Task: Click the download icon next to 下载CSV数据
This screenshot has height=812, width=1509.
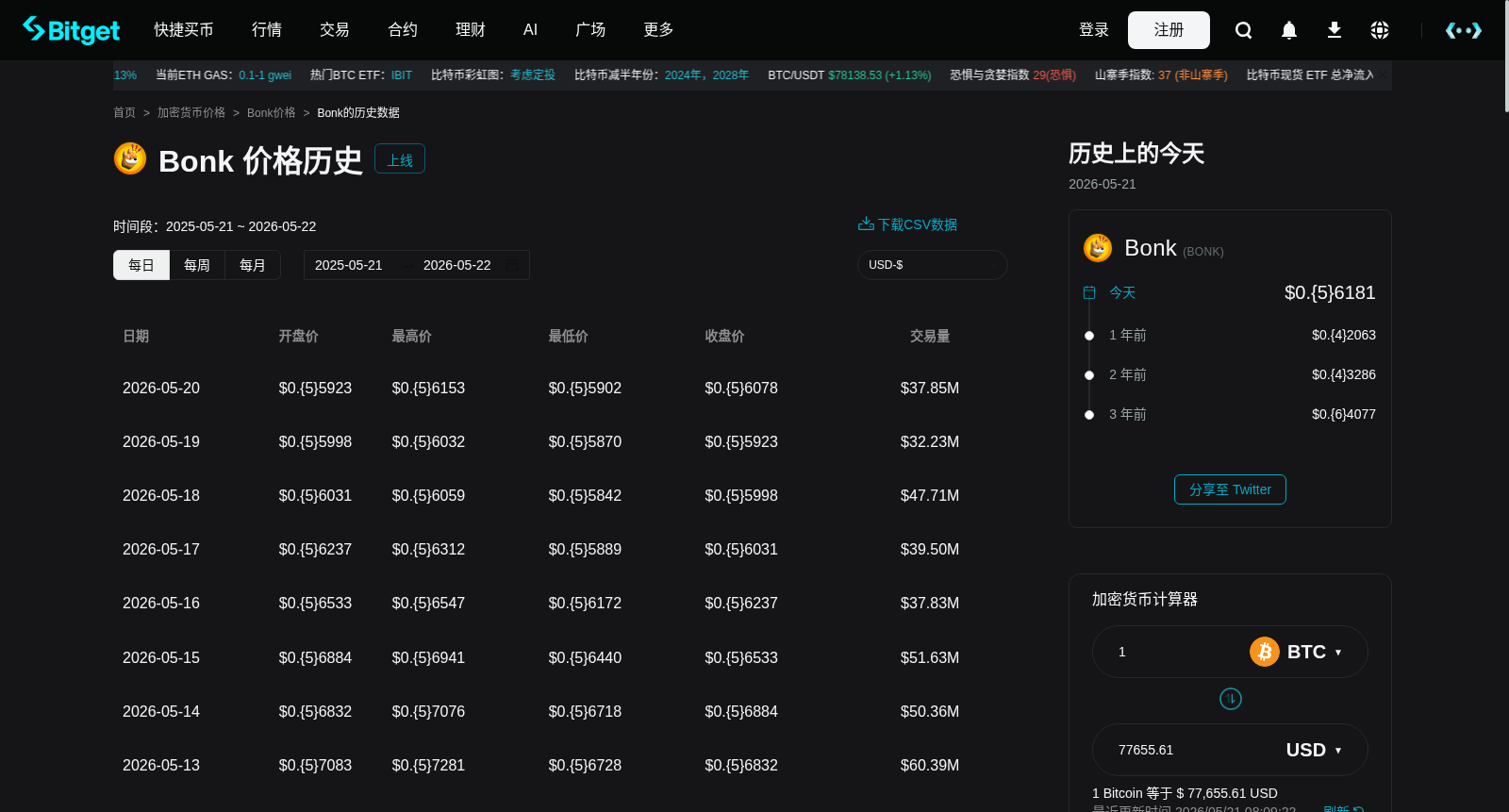Action: (866, 224)
